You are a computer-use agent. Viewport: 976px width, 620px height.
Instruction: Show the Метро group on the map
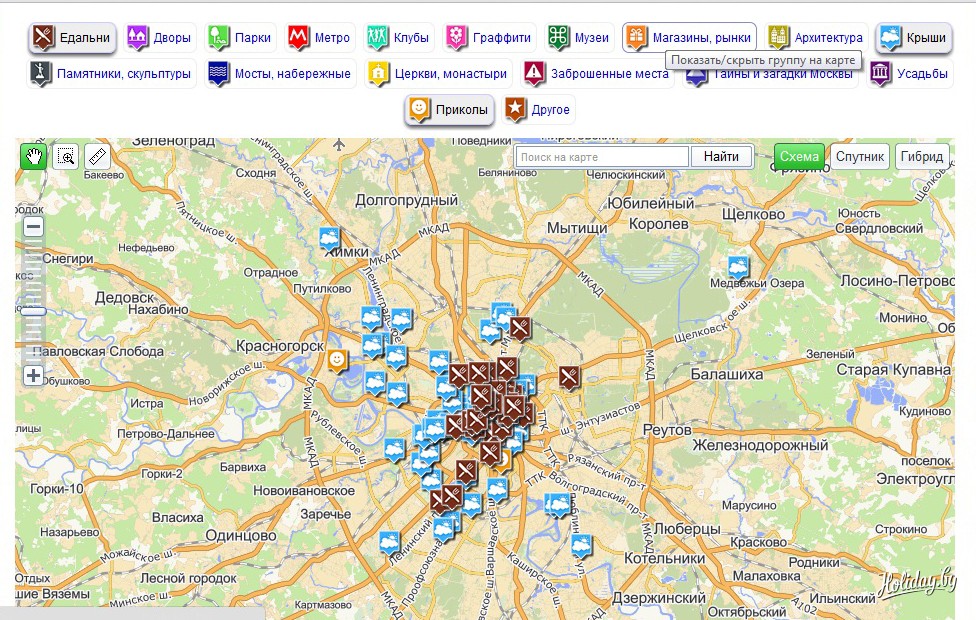tap(320, 38)
